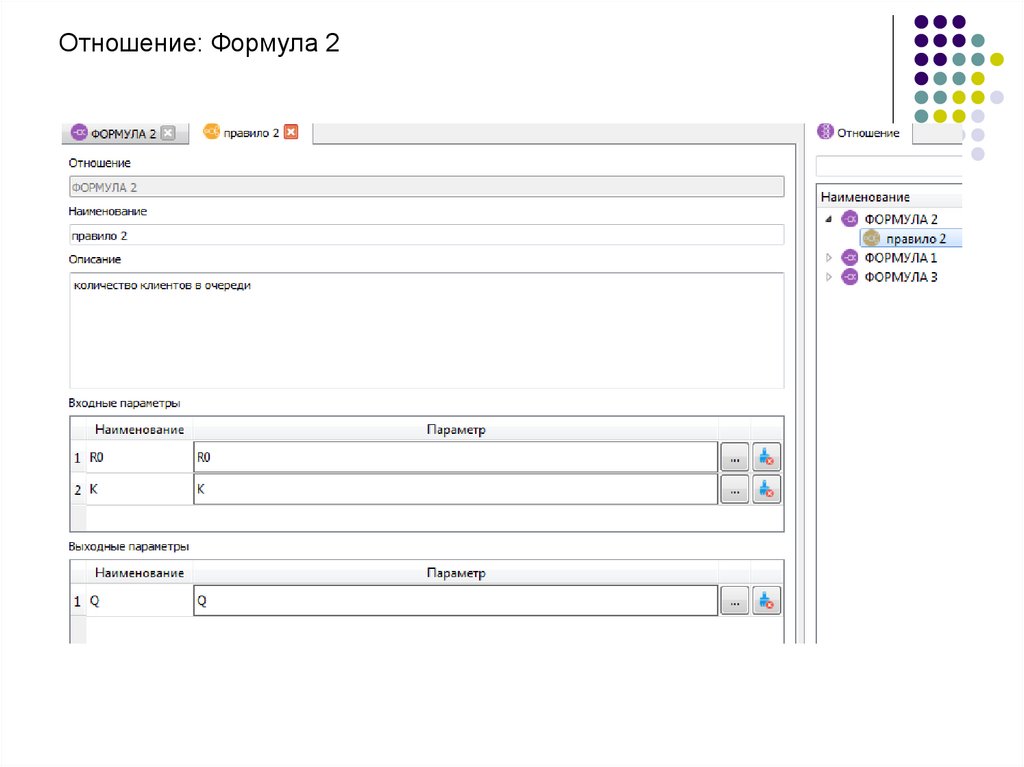Expand the ФОРМУЛА 3 tree node
1024x767 pixels.
tap(829, 277)
